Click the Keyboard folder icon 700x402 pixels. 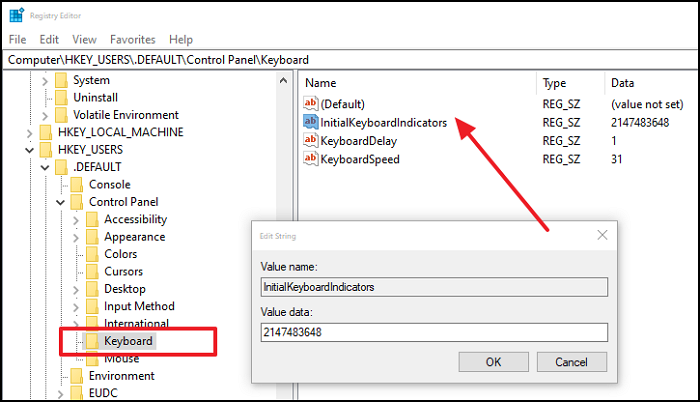92,341
